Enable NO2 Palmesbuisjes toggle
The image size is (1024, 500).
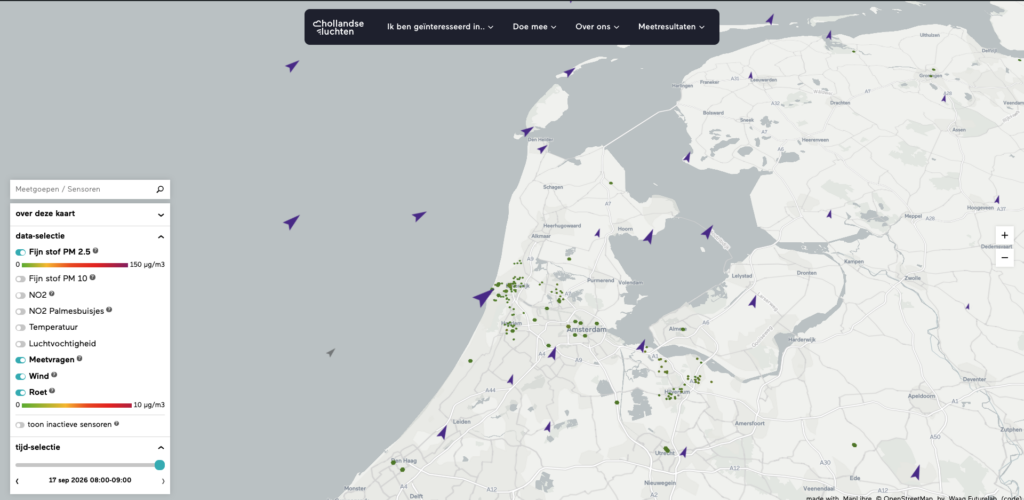[x=21, y=311]
